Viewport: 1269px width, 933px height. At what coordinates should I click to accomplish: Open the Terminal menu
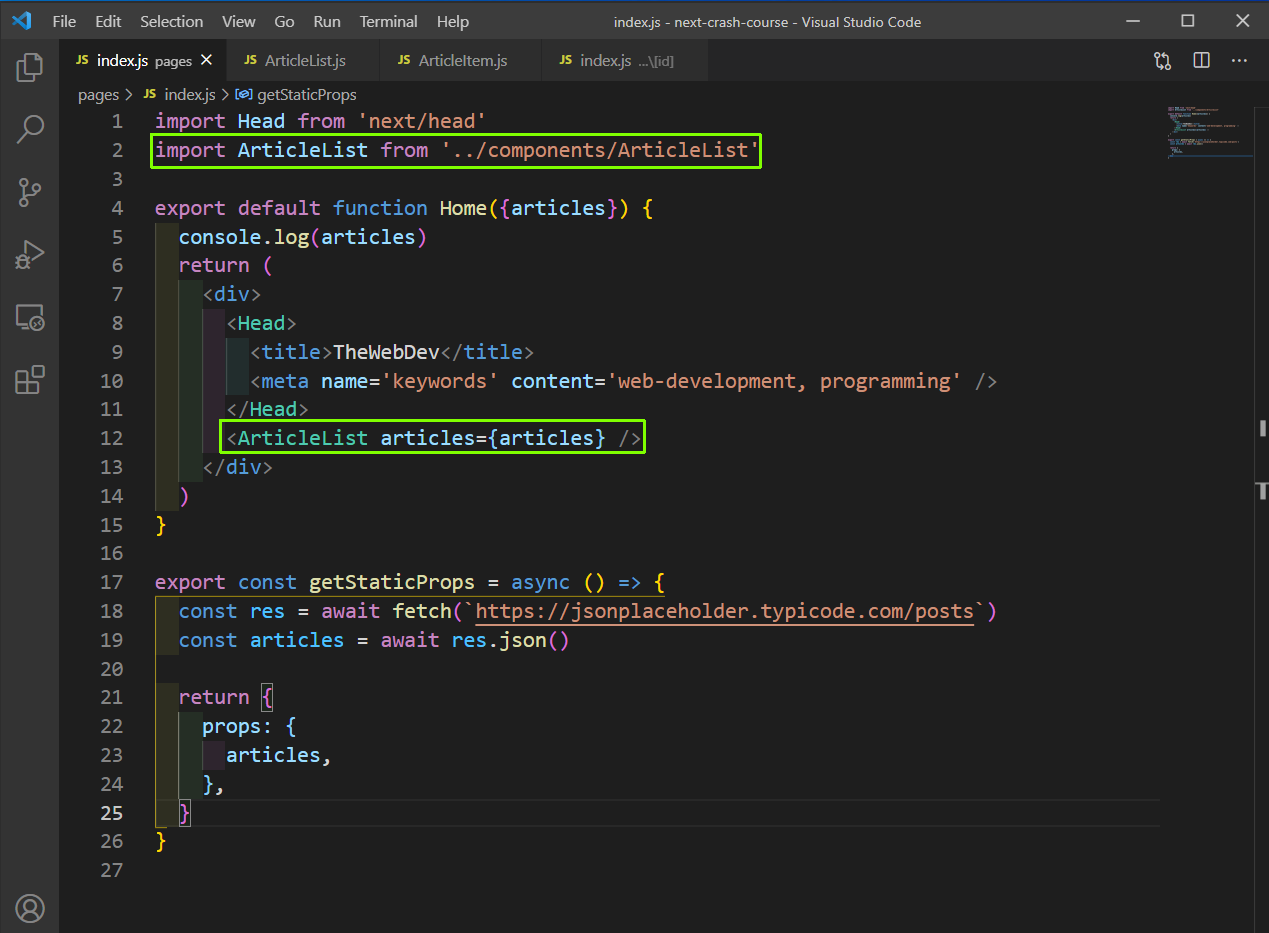[389, 21]
